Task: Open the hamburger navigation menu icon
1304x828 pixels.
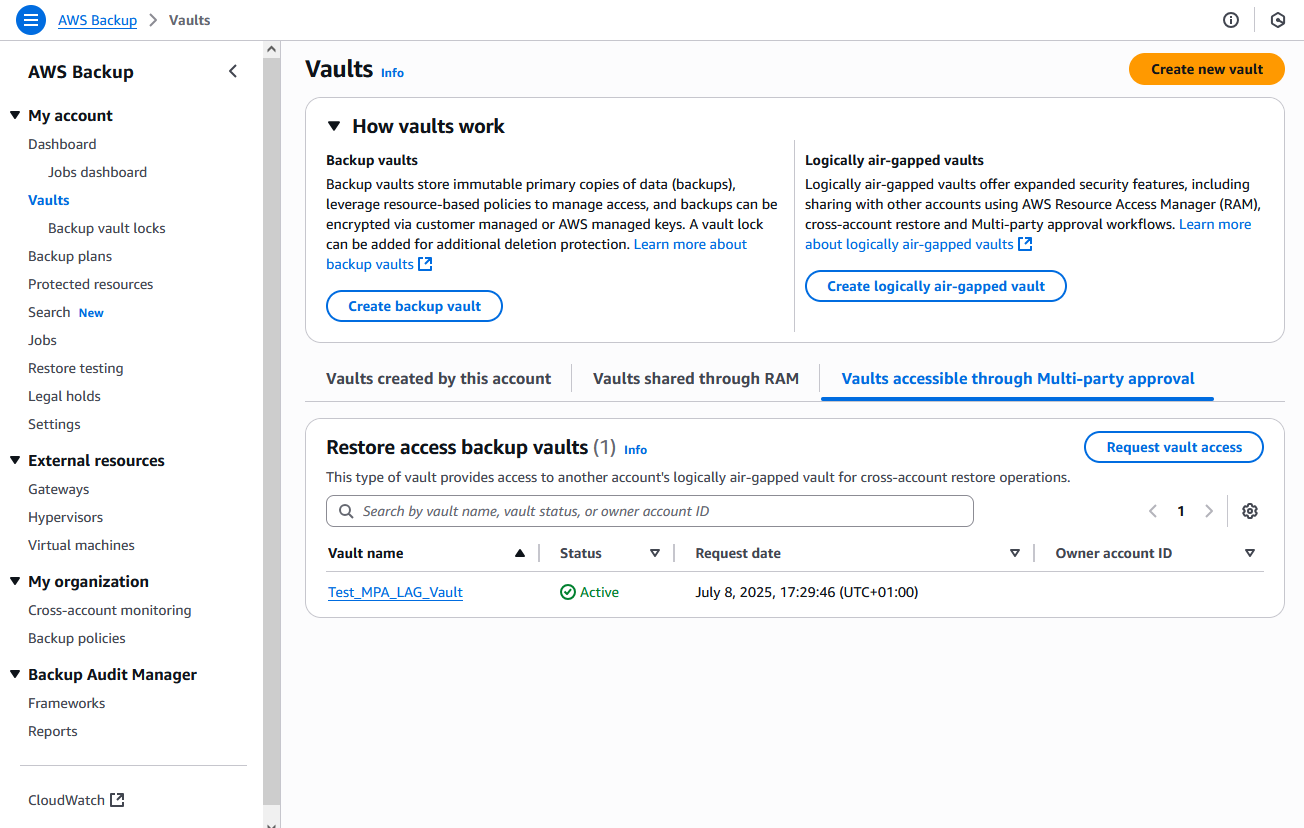Action: coord(31,20)
